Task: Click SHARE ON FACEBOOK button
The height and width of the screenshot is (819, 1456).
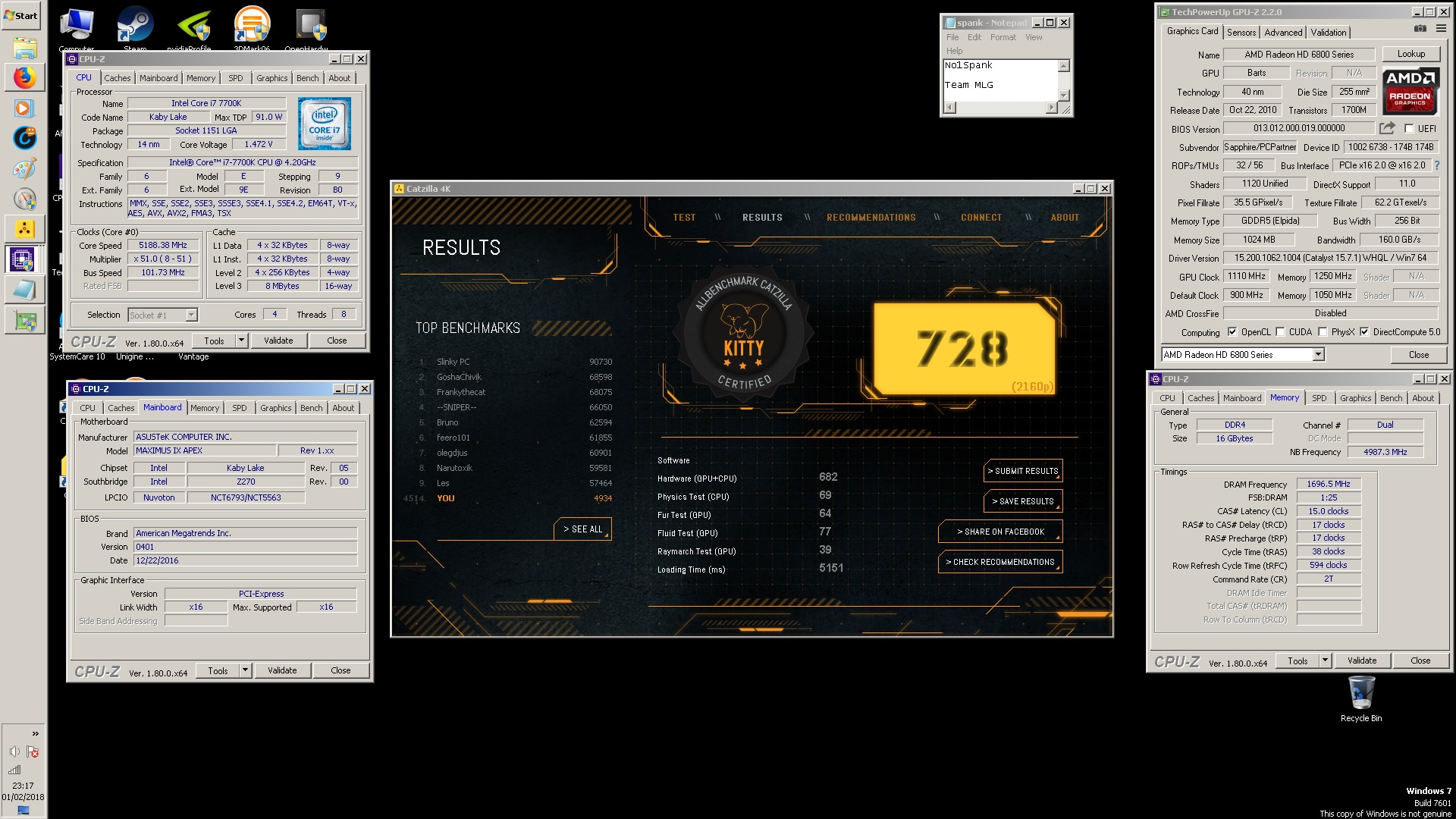Action: [1000, 532]
